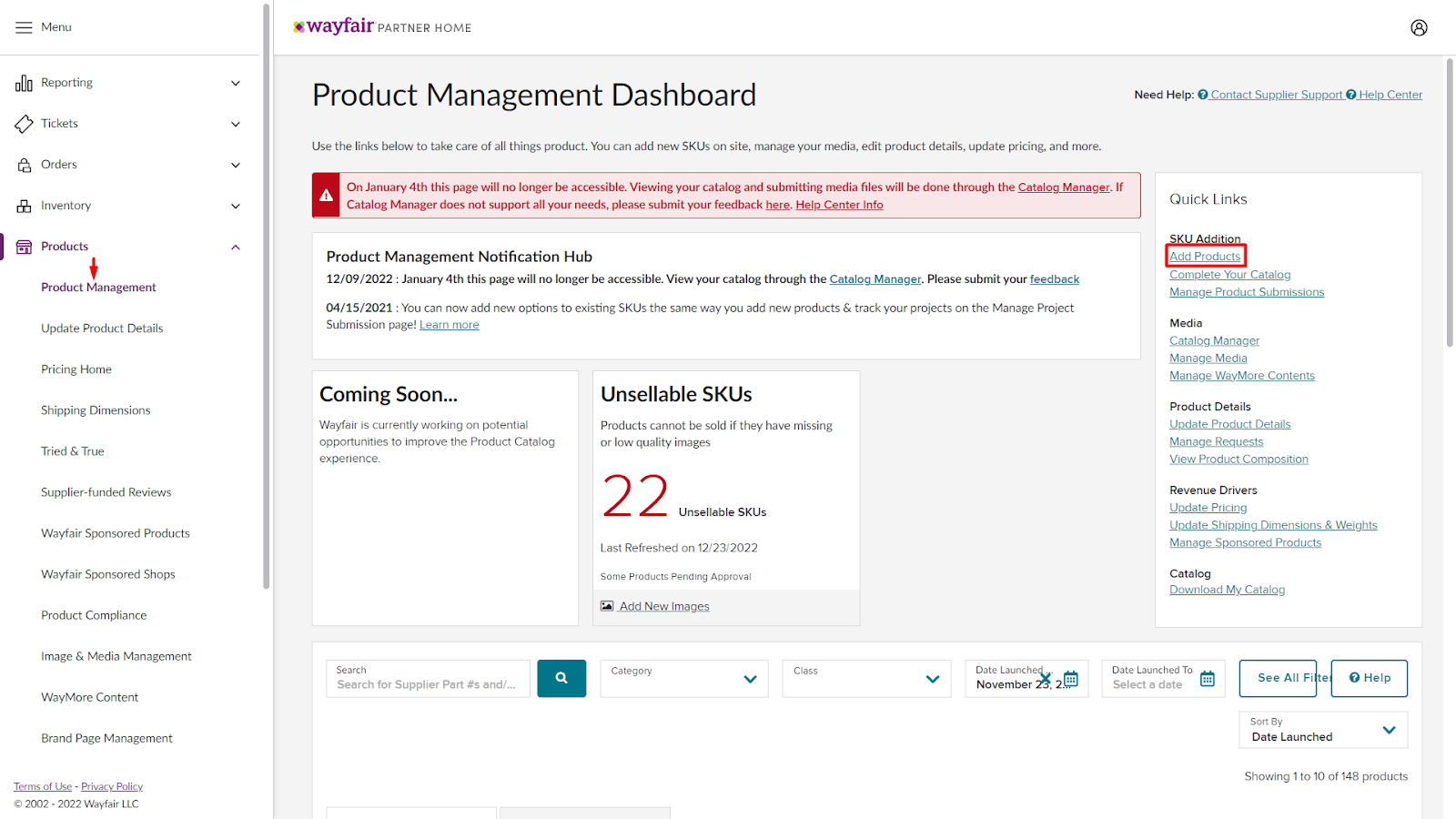Open Catalog Manager link under Media
The image size is (1456, 819).
coord(1215,341)
